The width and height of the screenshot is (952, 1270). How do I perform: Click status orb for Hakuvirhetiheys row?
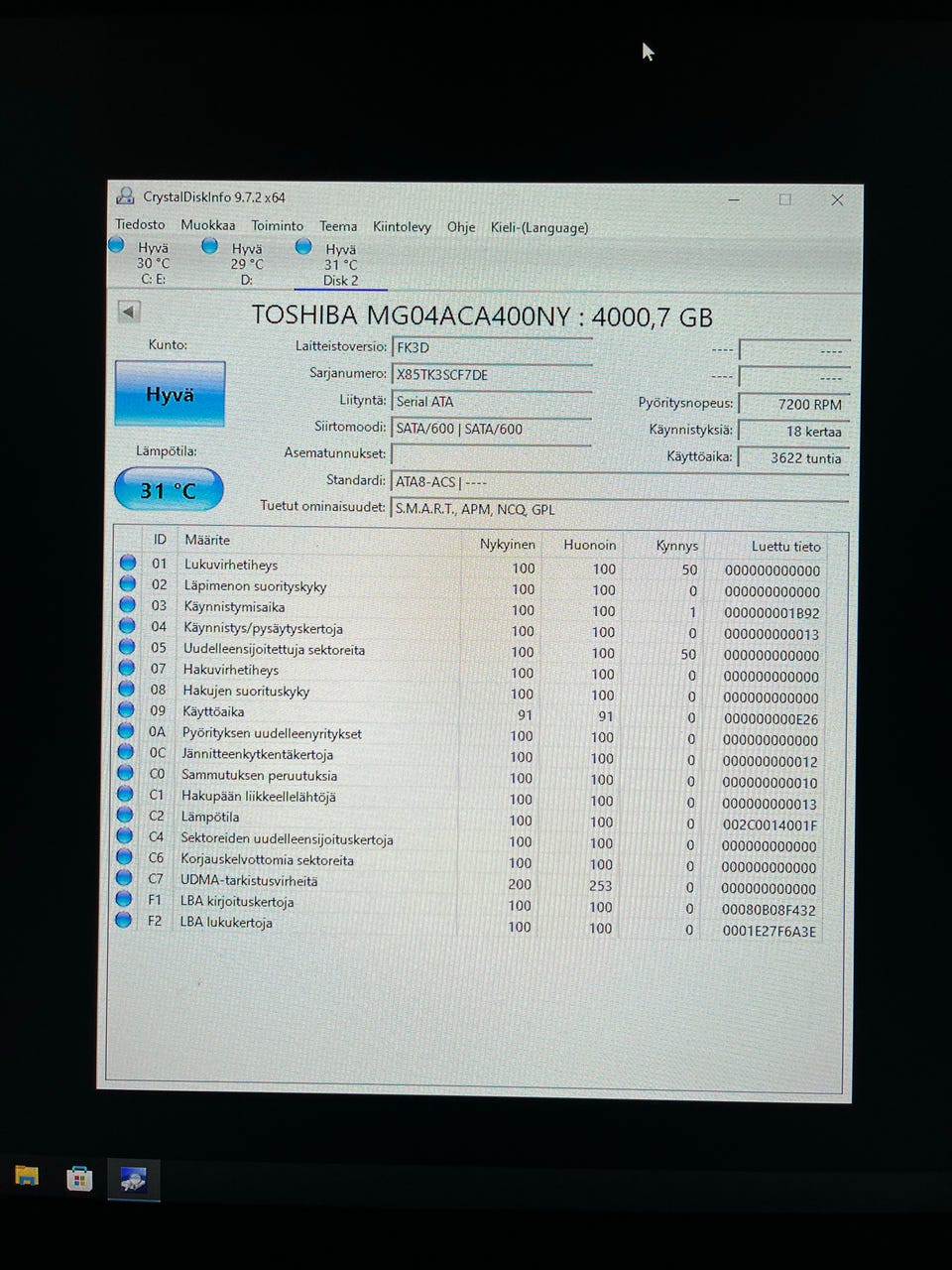pyautogui.click(x=127, y=669)
